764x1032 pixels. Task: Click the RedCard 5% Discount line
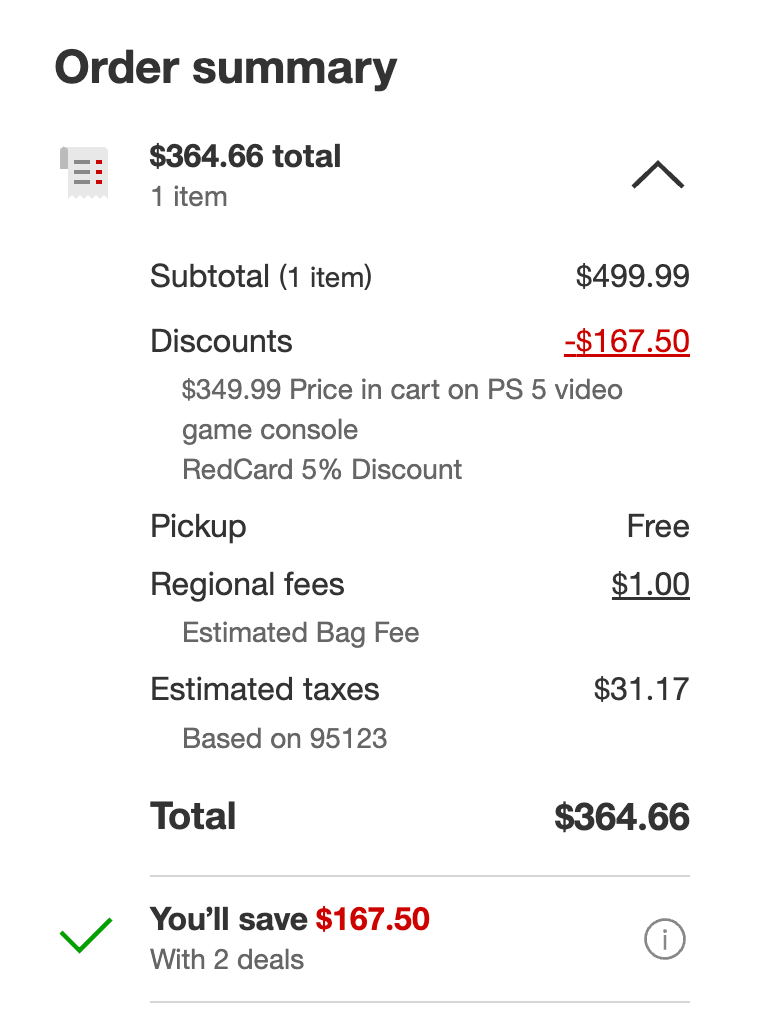322,469
